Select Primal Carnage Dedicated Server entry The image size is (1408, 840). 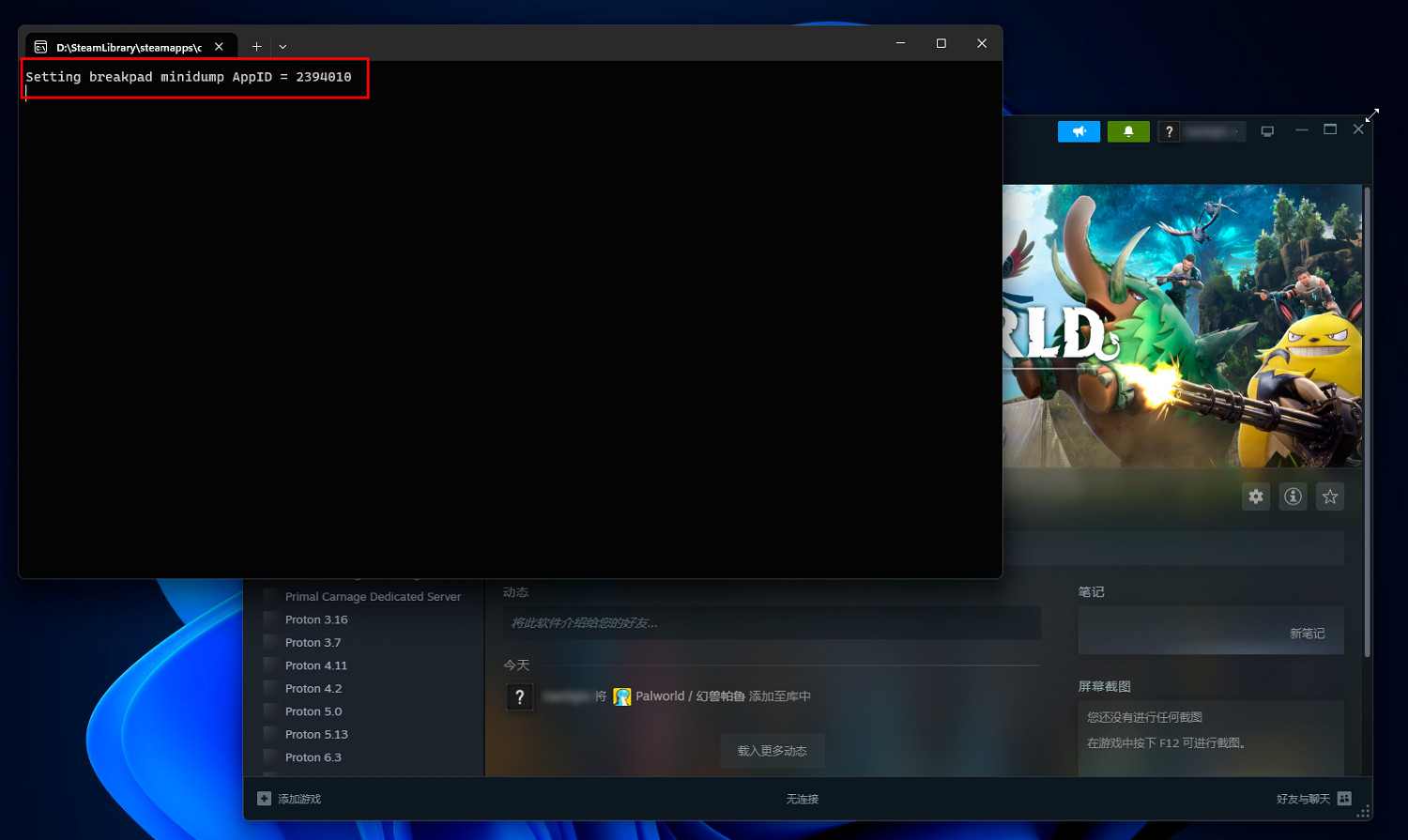(373, 597)
